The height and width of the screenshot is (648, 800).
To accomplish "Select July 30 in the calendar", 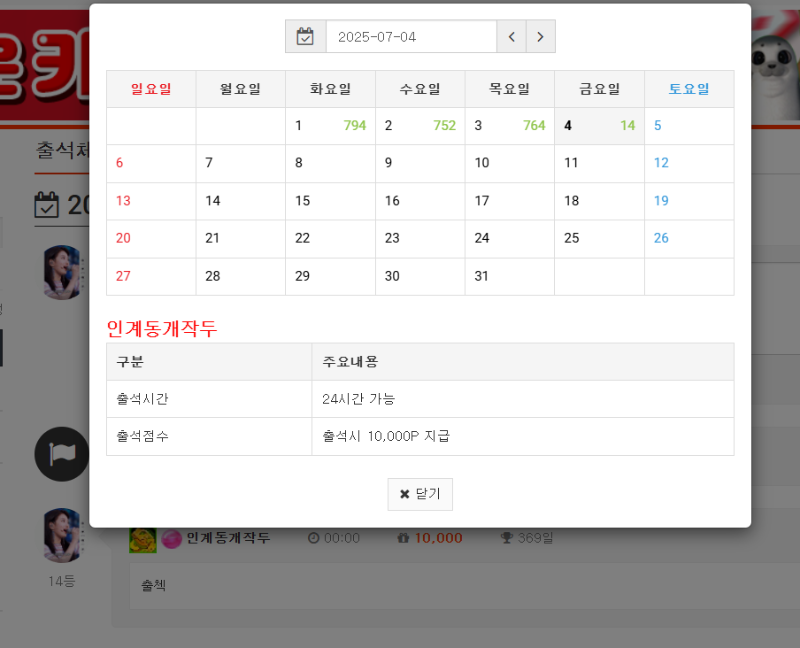I will (x=420, y=277).
